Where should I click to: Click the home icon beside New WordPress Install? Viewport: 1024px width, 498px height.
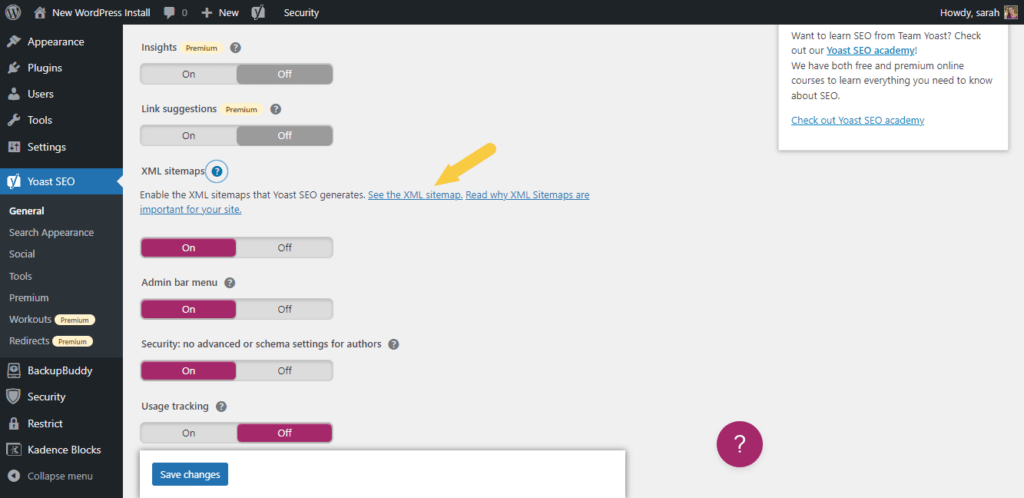tap(40, 12)
